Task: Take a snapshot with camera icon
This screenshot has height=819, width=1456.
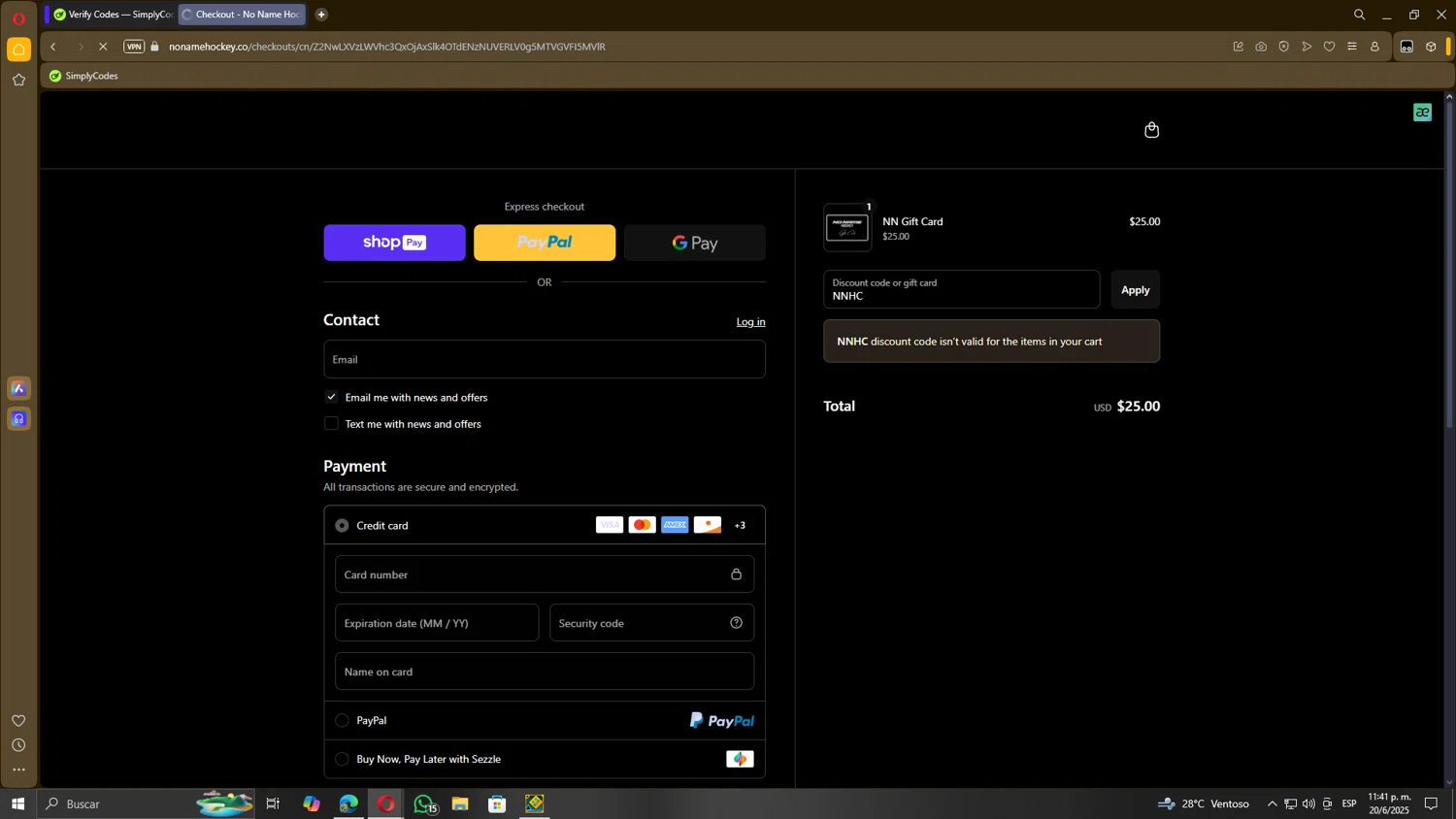Action: (x=1261, y=47)
